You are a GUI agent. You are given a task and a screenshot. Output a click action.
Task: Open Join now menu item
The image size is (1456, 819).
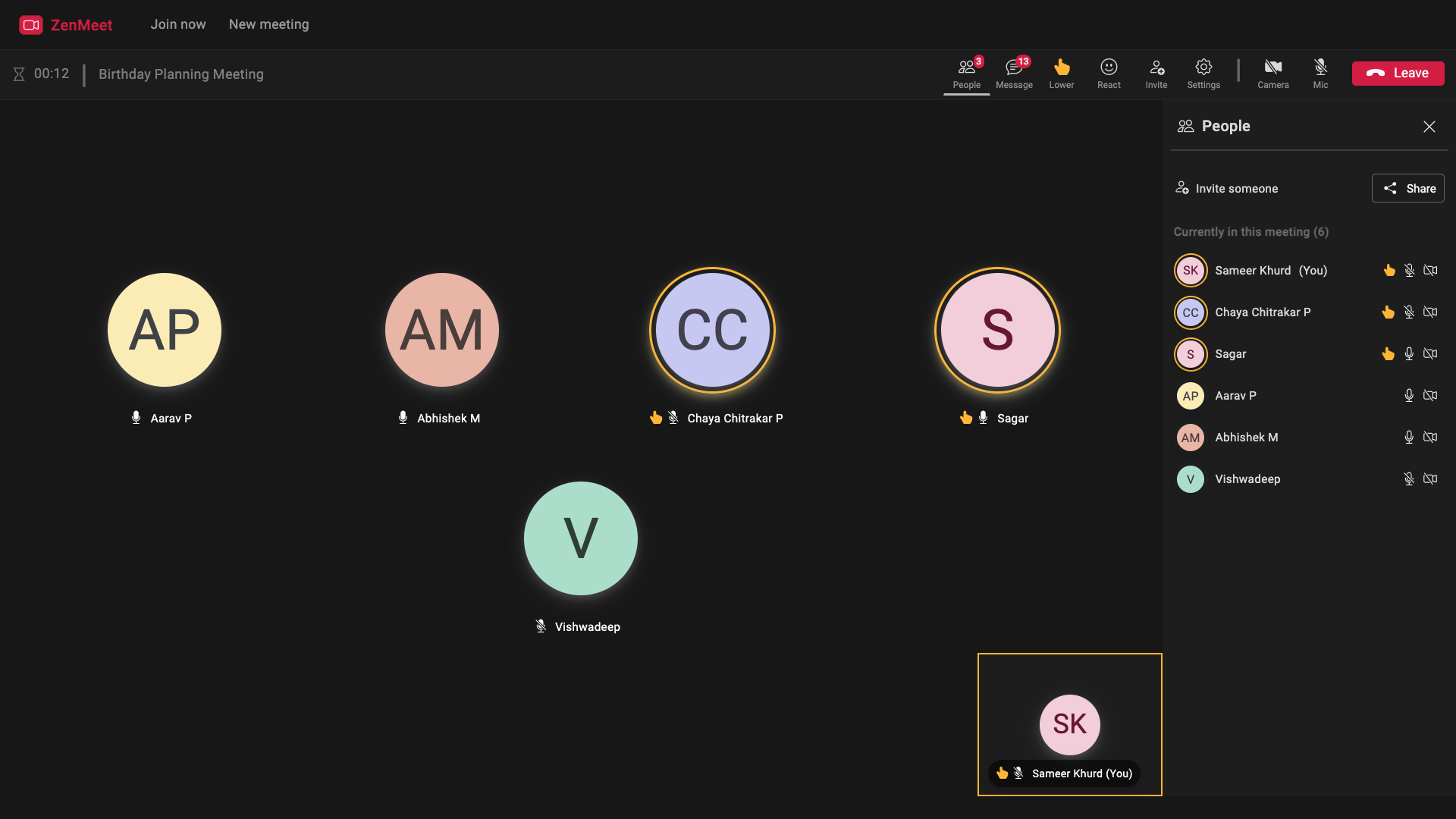point(178,24)
